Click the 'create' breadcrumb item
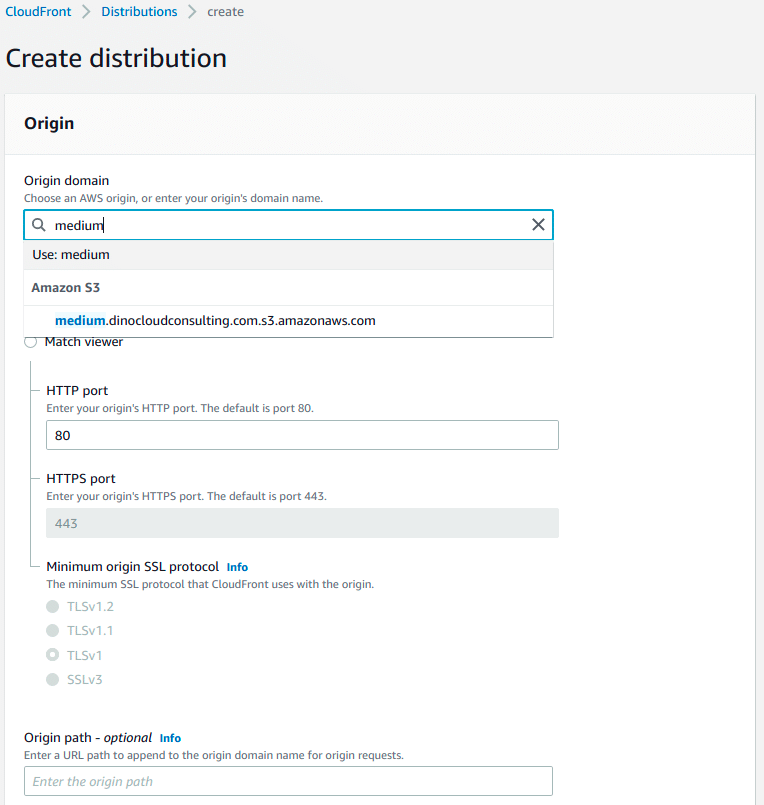The width and height of the screenshot is (764, 805). coord(225,12)
